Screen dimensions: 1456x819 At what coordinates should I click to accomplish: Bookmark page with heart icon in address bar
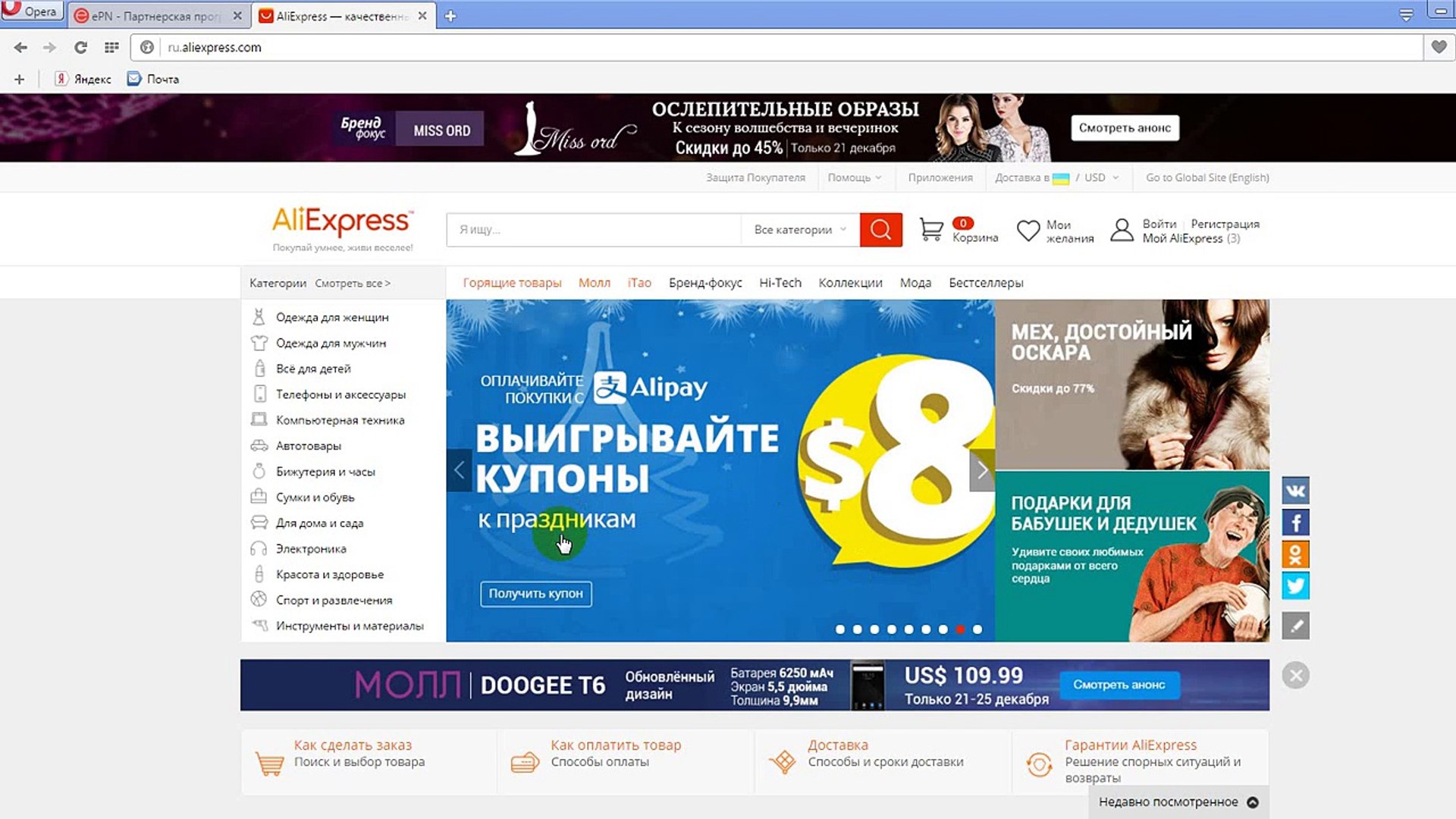(1439, 47)
